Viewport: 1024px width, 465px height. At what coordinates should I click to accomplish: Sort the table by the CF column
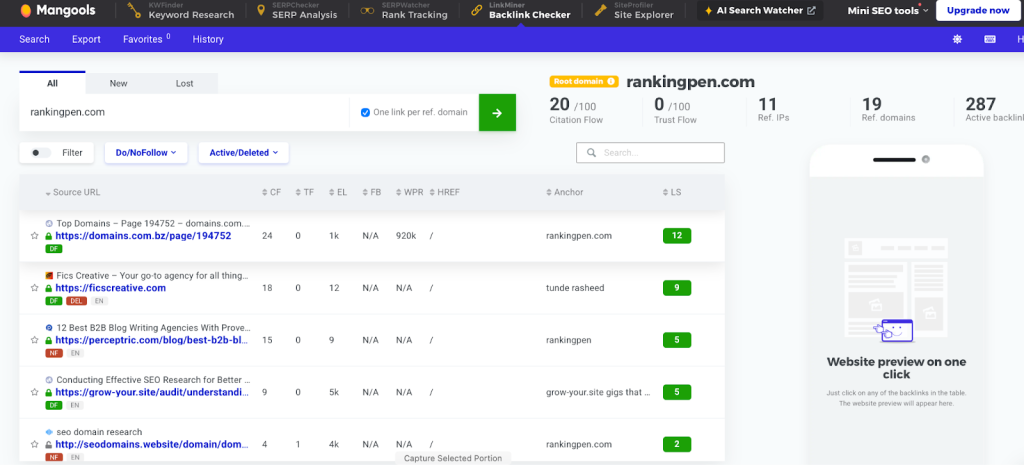270,192
